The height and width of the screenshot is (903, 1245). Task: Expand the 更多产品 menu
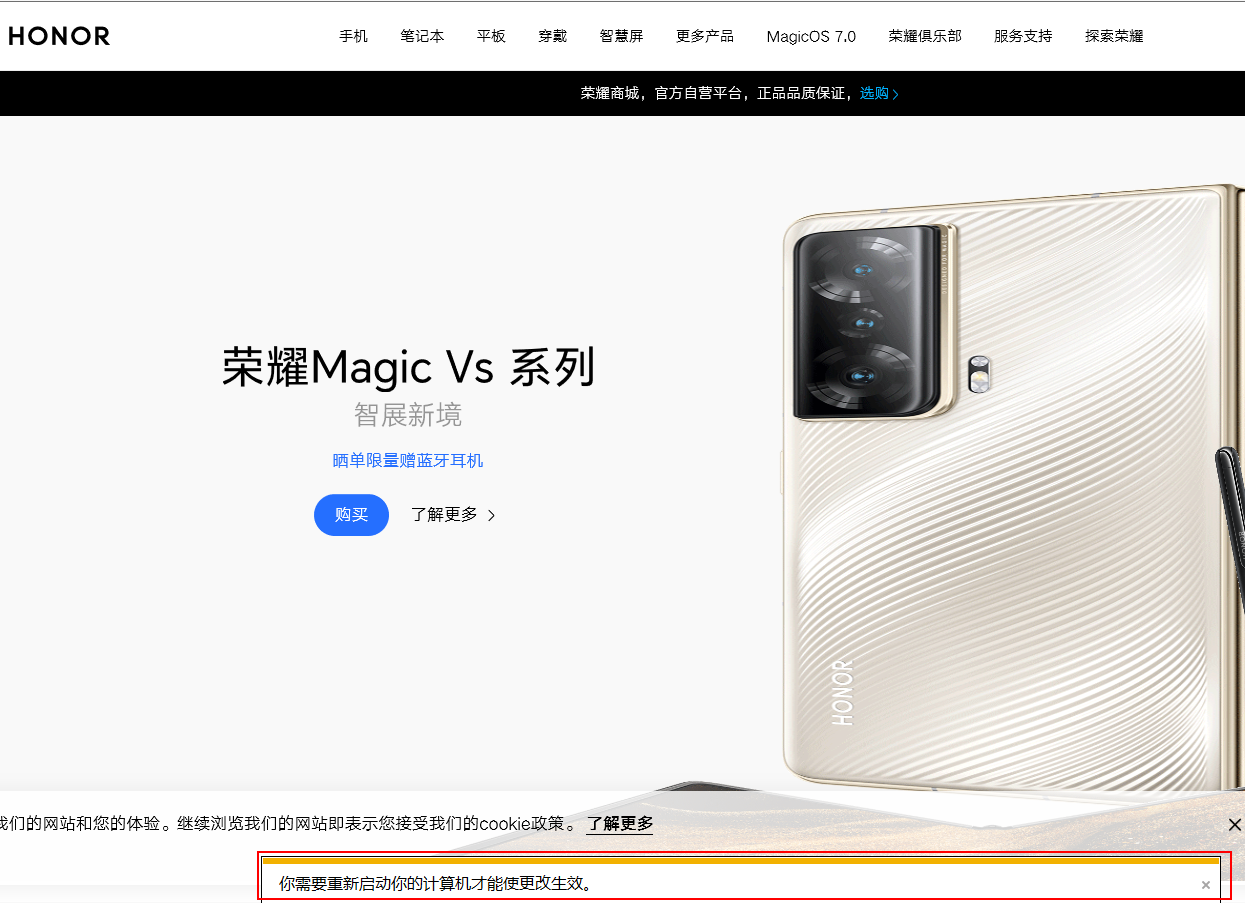[705, 36]
